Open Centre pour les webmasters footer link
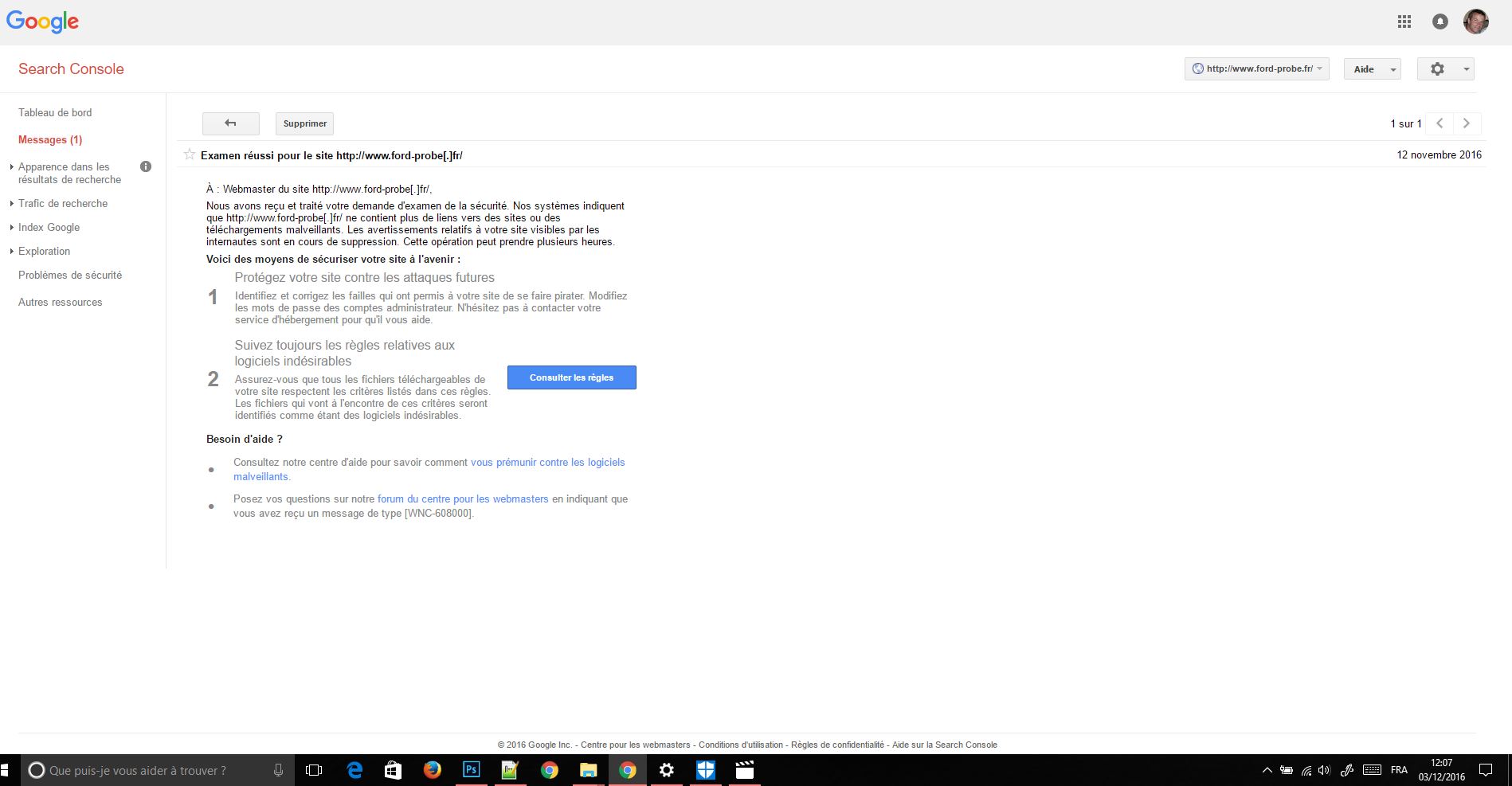Image resolution: width=1512 pixels, height=786 pixels. pos(636,745)
